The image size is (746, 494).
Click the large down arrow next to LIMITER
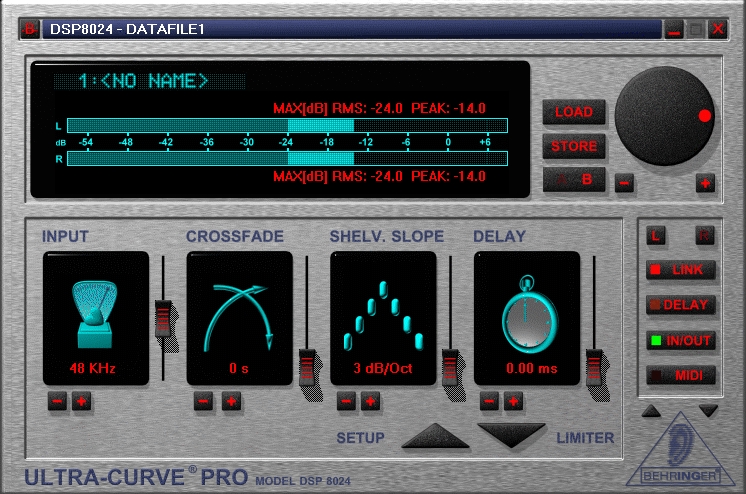511,435
